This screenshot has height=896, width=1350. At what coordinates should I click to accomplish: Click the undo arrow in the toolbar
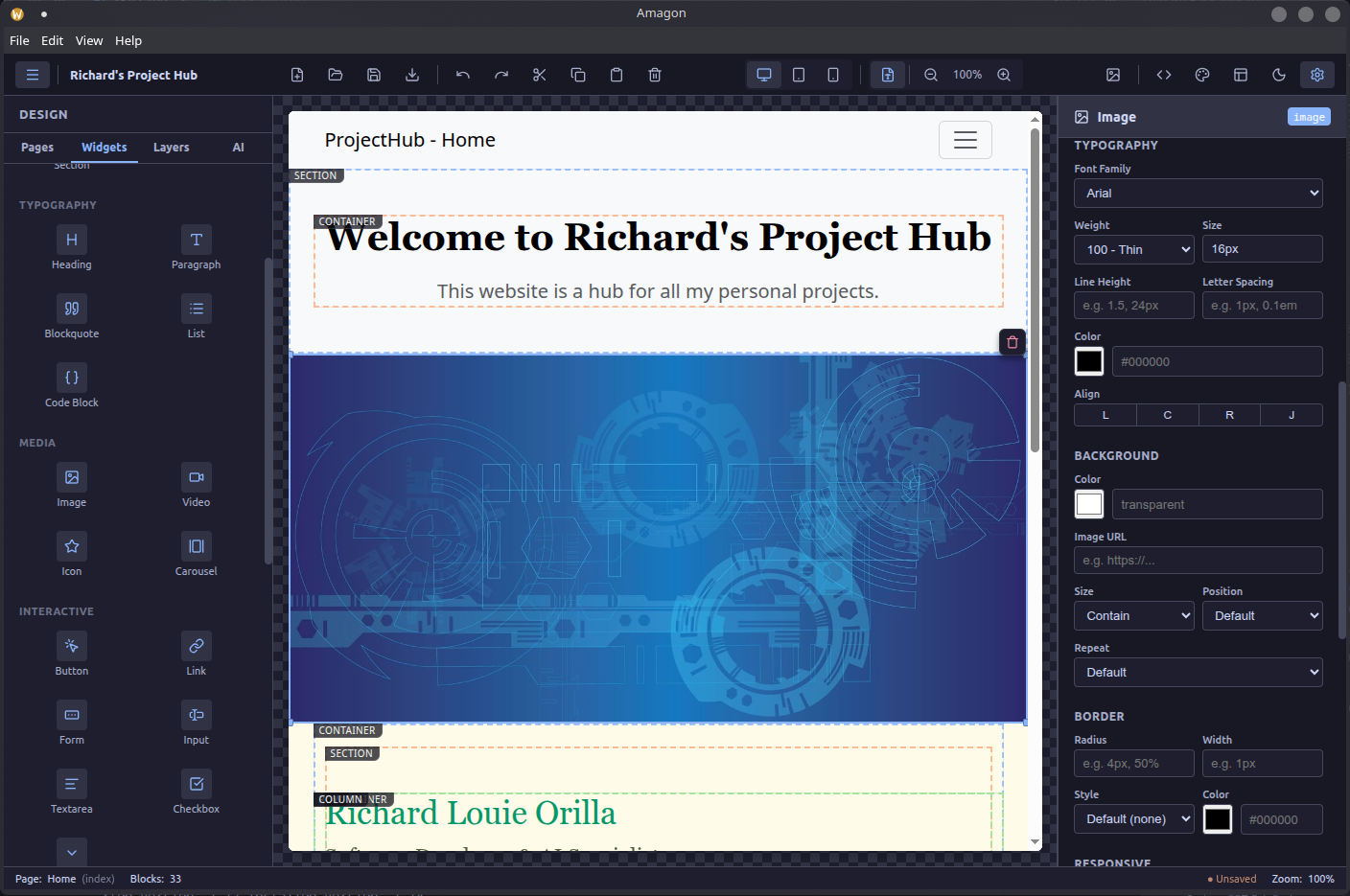[462, 74]
